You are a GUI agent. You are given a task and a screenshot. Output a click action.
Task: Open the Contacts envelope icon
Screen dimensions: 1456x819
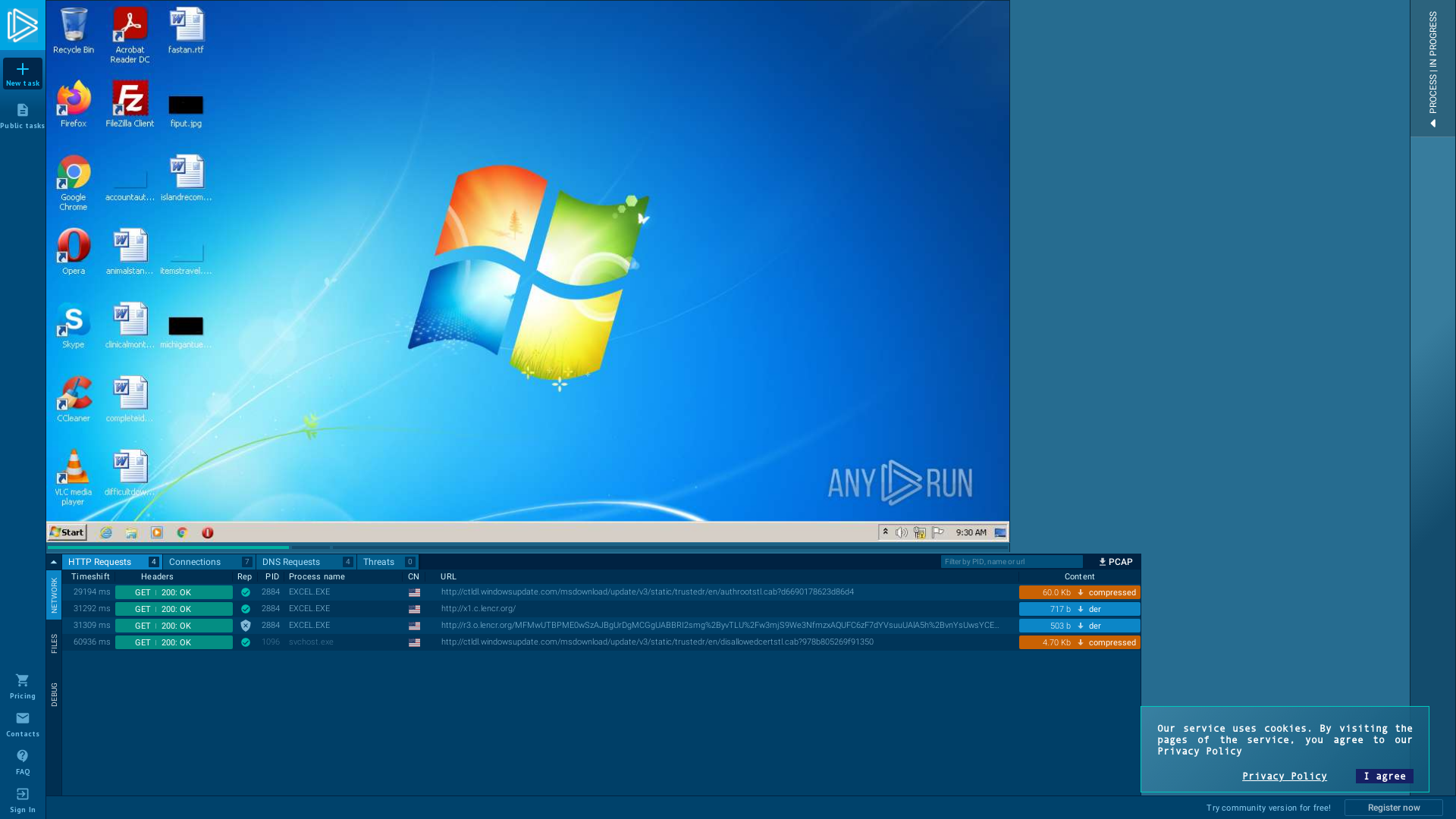tap(23, 718)
